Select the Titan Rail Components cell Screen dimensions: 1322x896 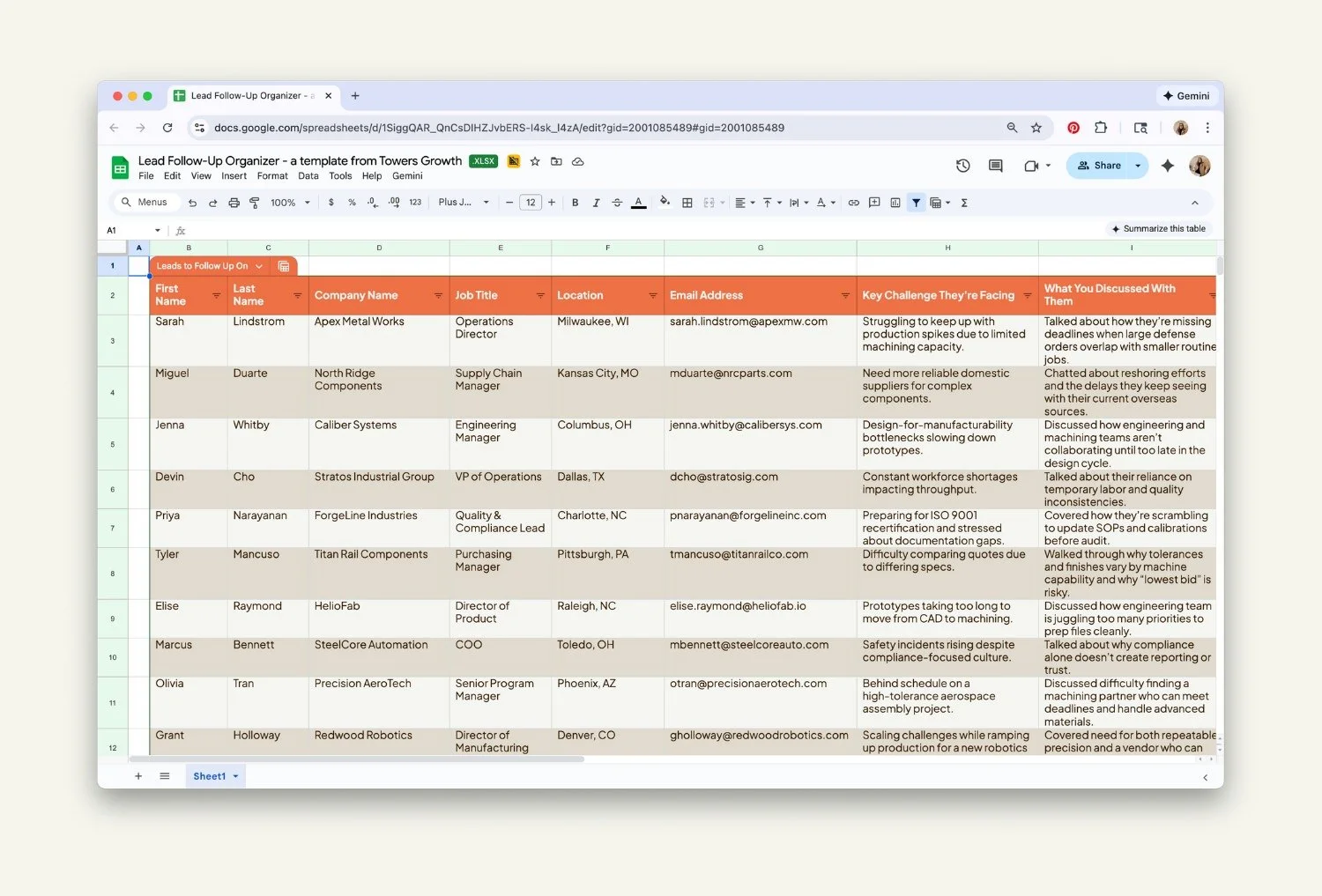(x=379, y=574)
